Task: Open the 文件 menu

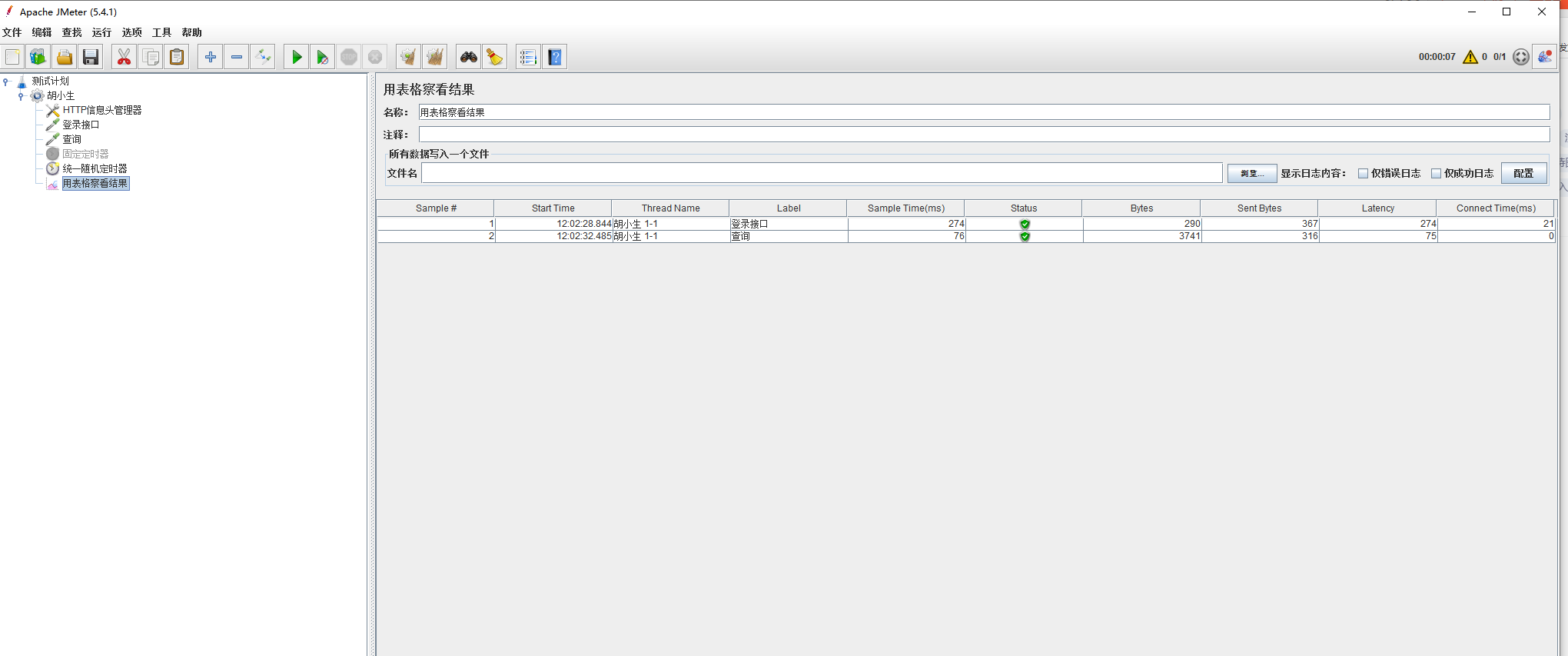Action: coord(12,32)
